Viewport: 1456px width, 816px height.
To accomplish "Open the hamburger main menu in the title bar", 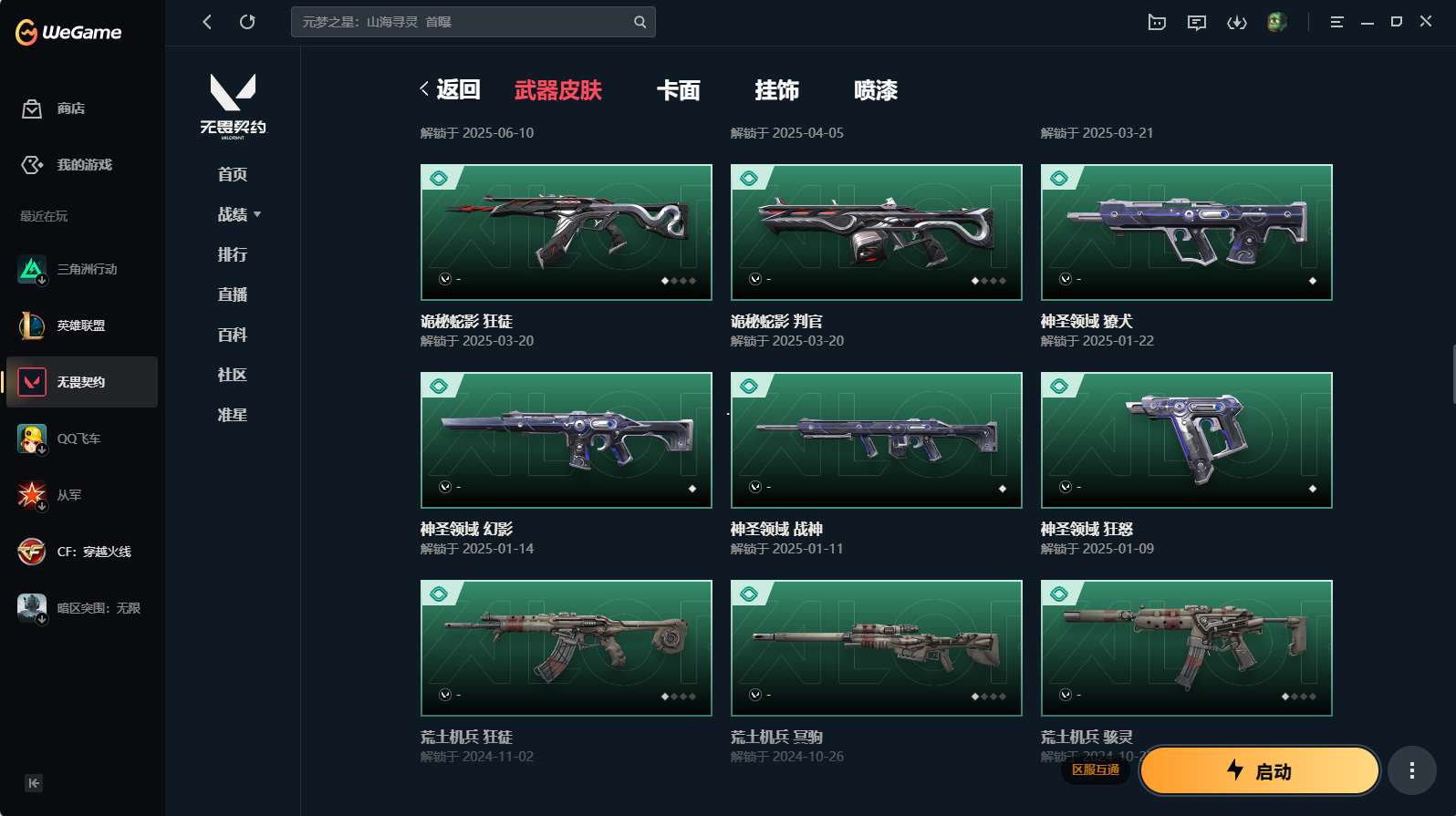I will tap(1336, 22).
